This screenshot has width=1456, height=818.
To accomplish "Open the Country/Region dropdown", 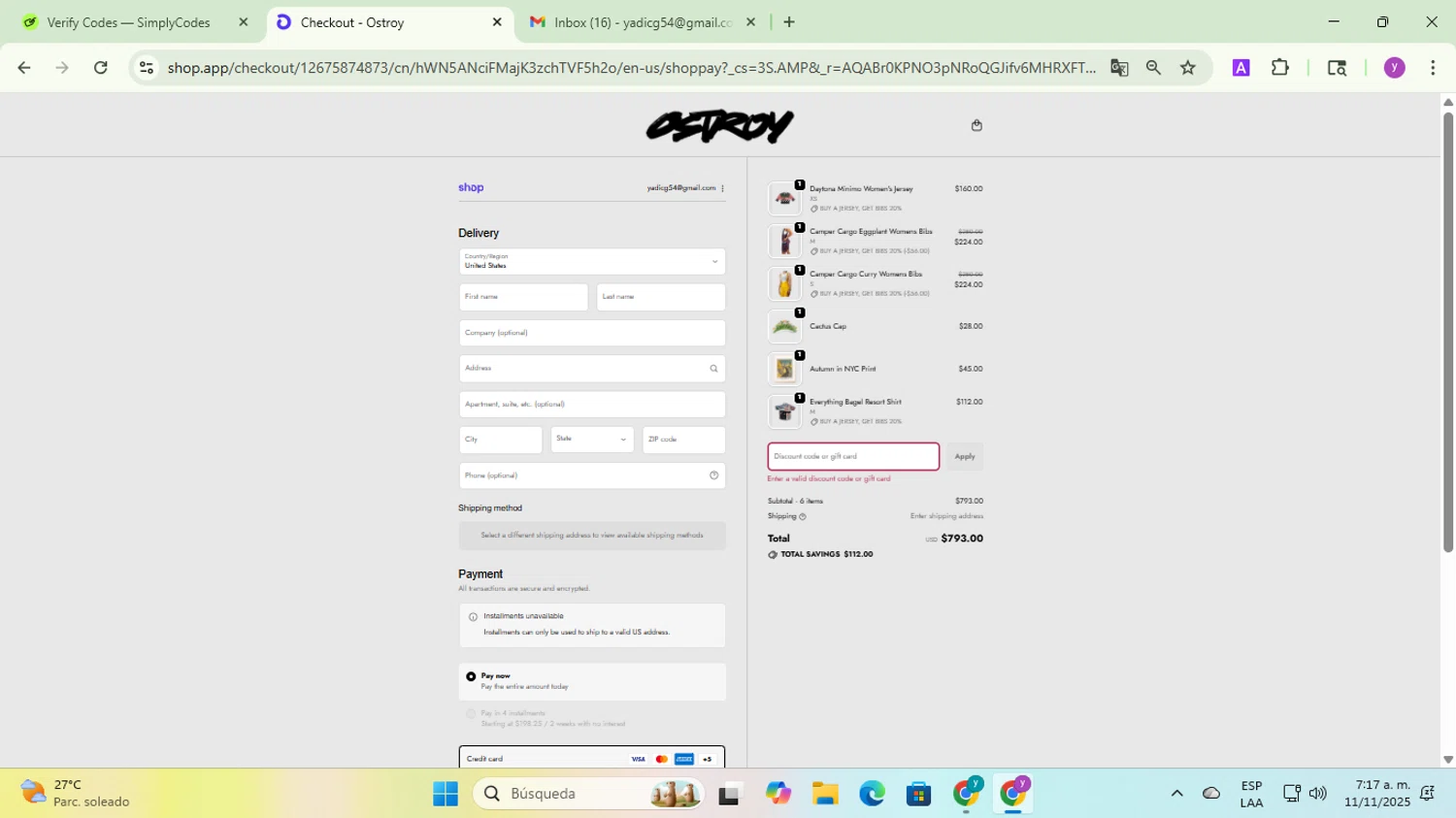I will (x=592, y=262).
